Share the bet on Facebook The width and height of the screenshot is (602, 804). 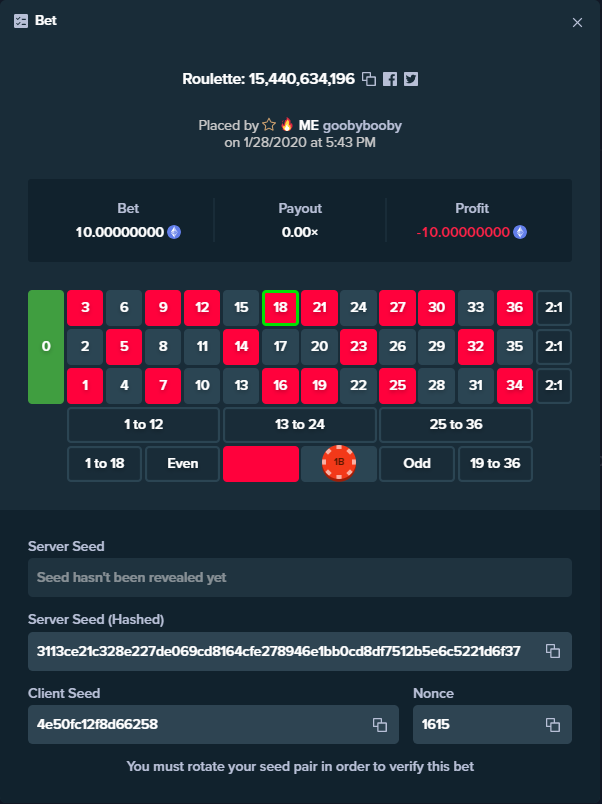pyautogui.click(x=390, y=79)
